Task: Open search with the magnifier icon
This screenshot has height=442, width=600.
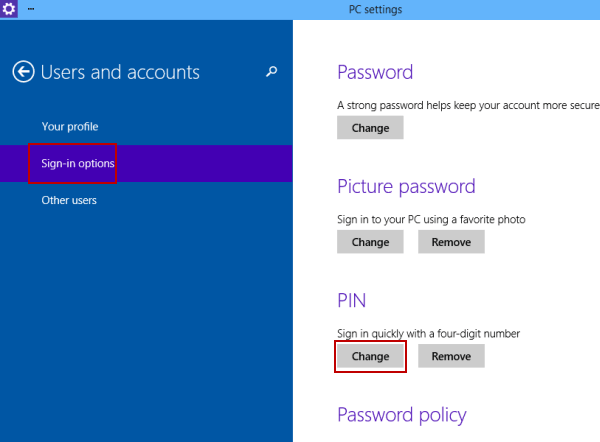Action: coord(271,71)
